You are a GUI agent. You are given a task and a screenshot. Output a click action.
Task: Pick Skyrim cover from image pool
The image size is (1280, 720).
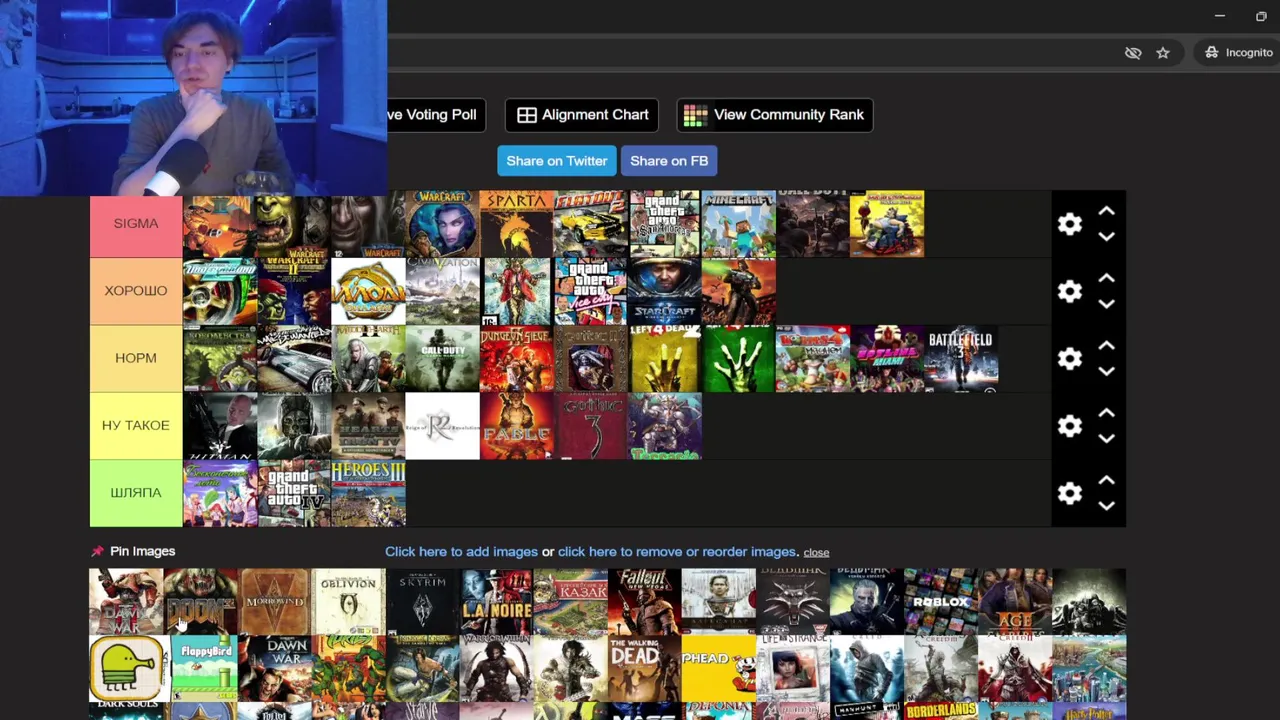click(422, 602)
